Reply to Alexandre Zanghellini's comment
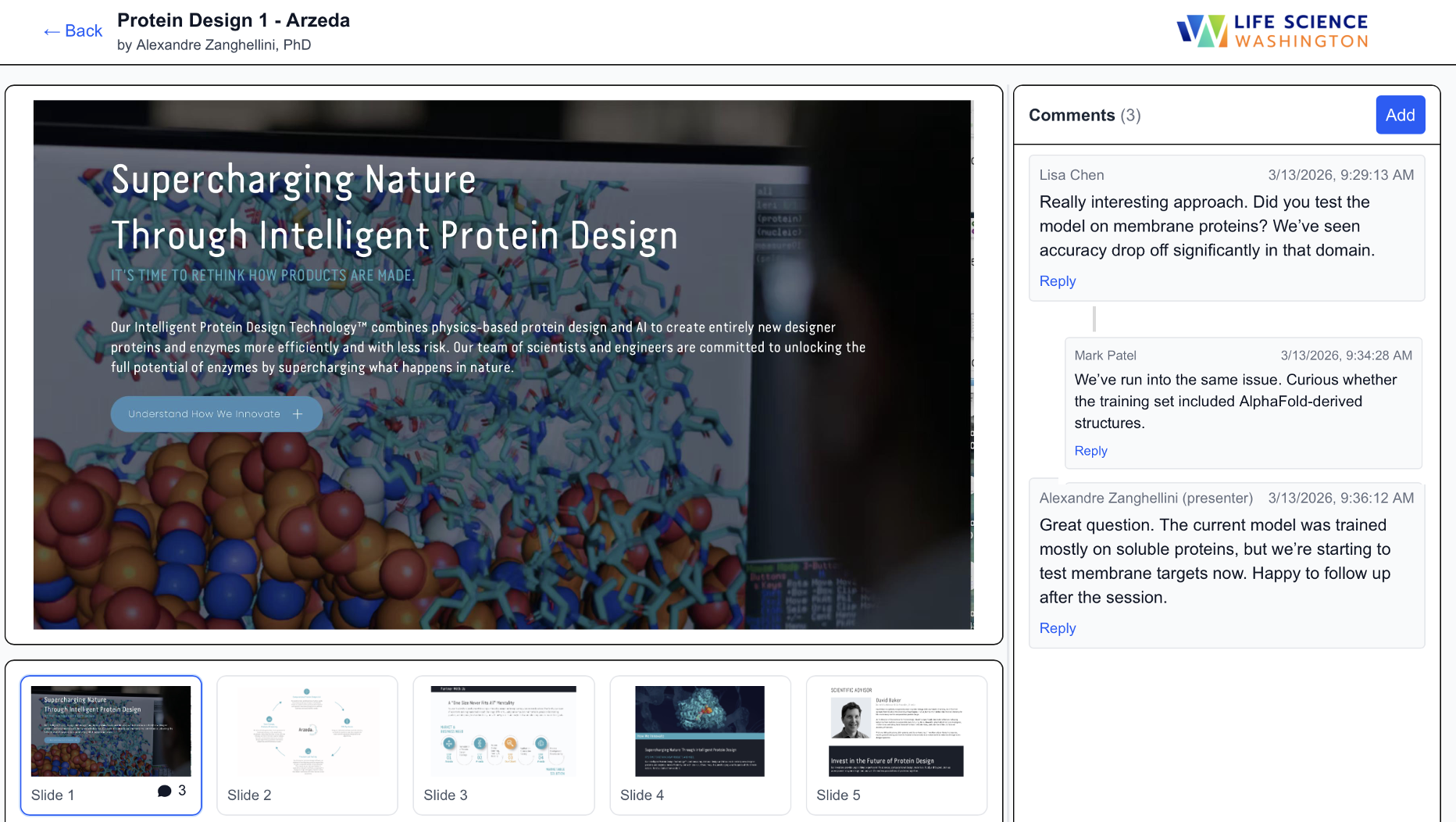 [1057, 628]
